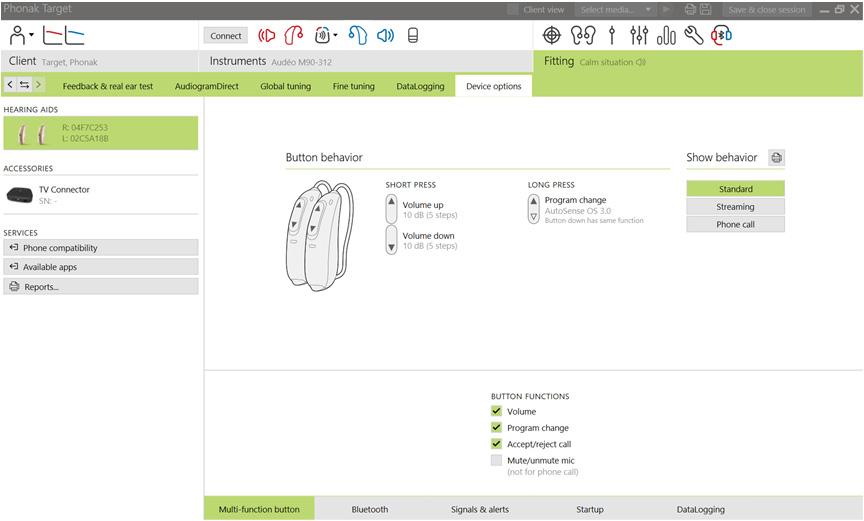
Task: Toggle the Accept/reject call checkbox
Action: pyautogui.click(x=496, y=444)
